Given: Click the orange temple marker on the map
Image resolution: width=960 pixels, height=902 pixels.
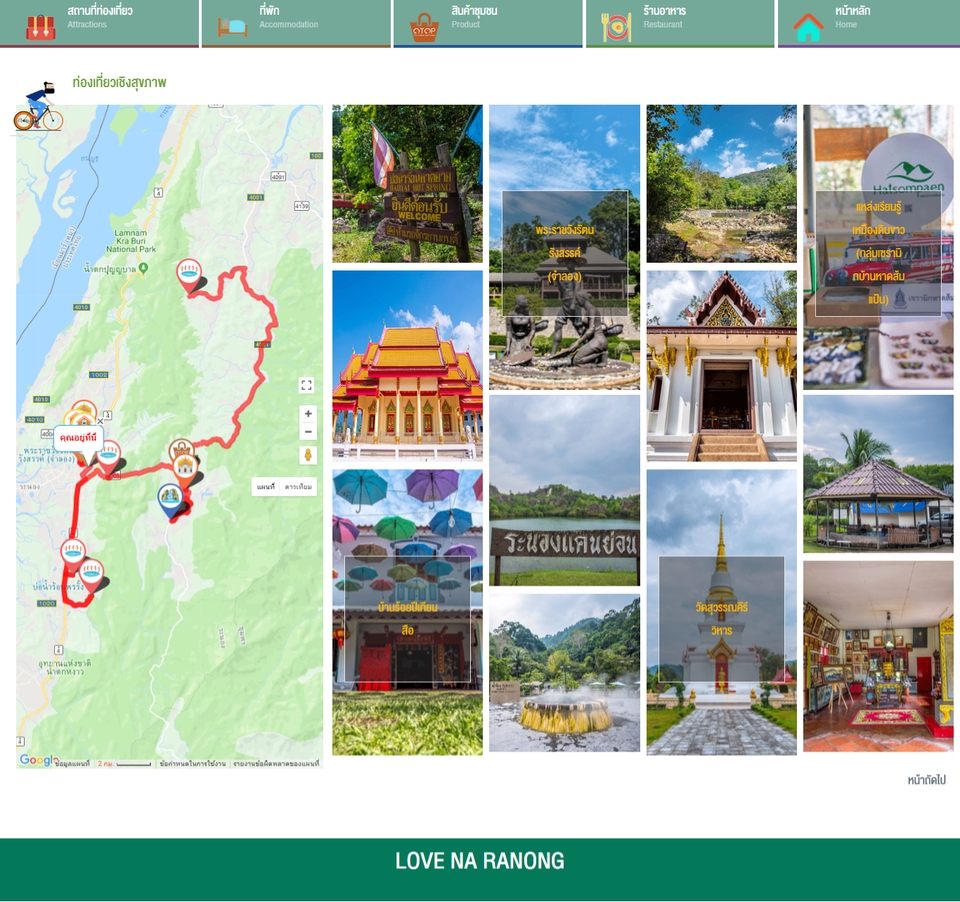Looking at the screenshot, I should point(185,470).
